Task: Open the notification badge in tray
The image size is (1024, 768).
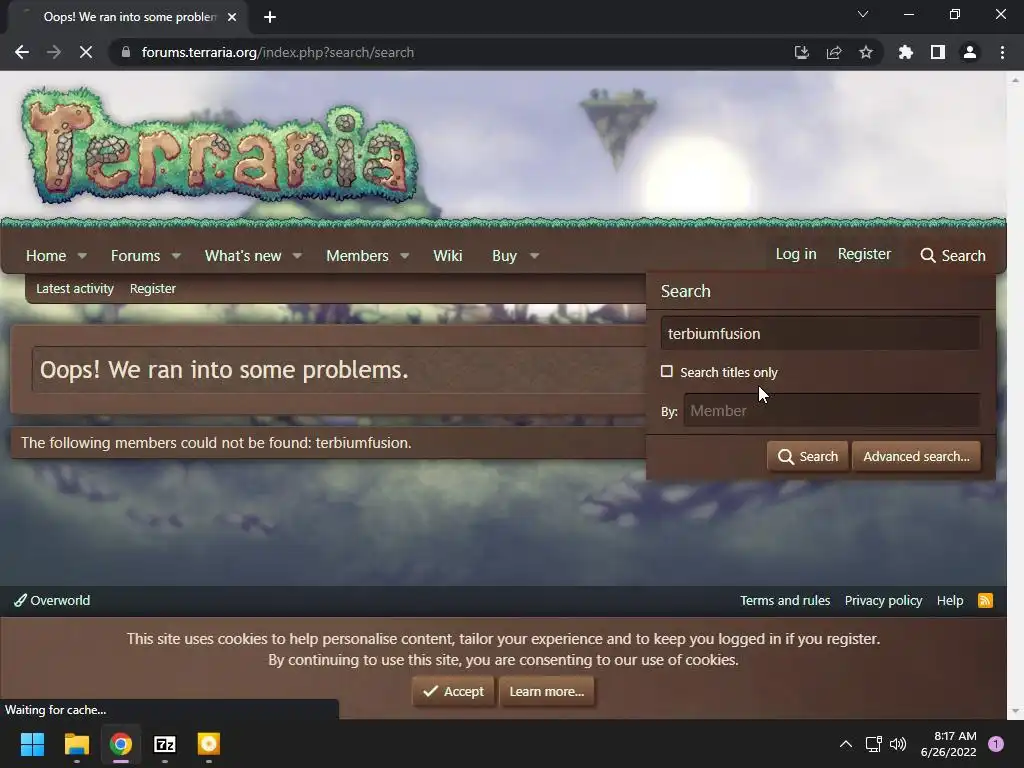Action: coord(996,744)
